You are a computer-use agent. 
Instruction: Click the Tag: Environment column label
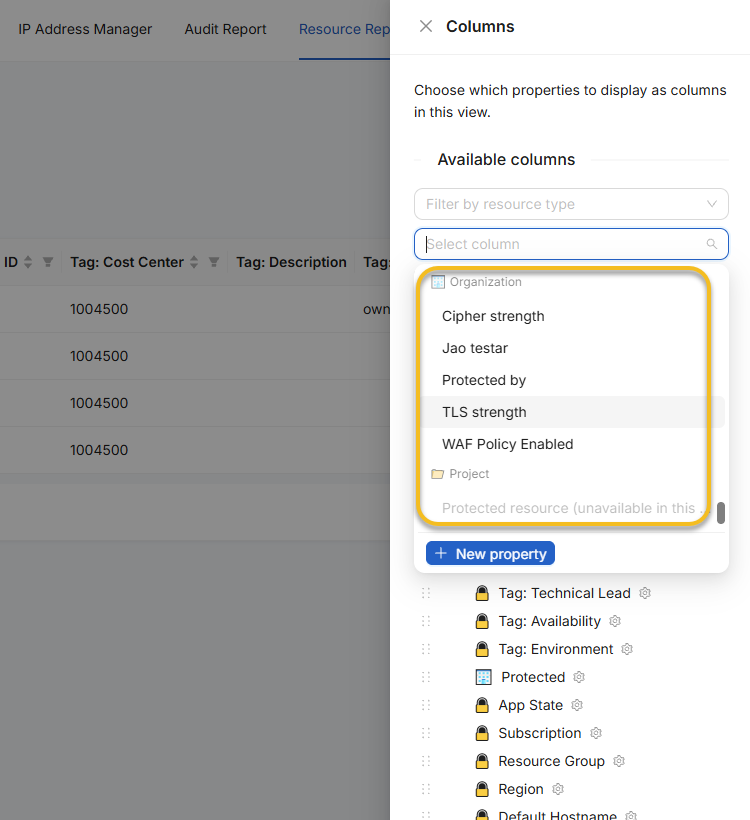[x=555, y=649]
